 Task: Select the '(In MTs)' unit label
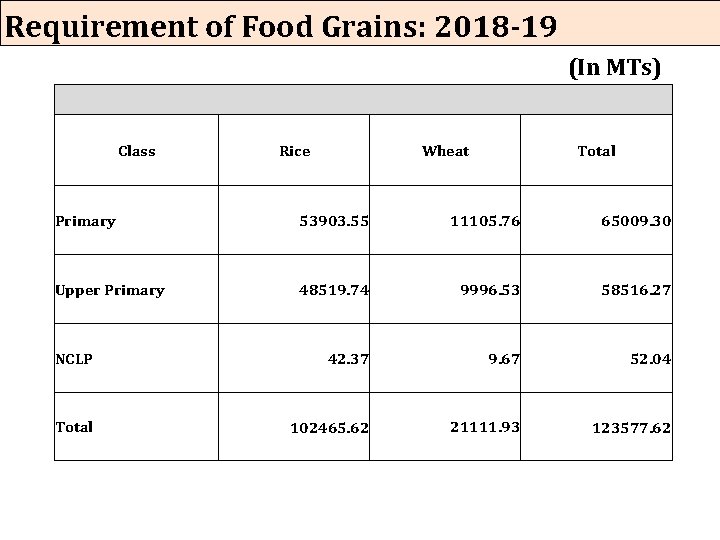[x=614, y=68]
